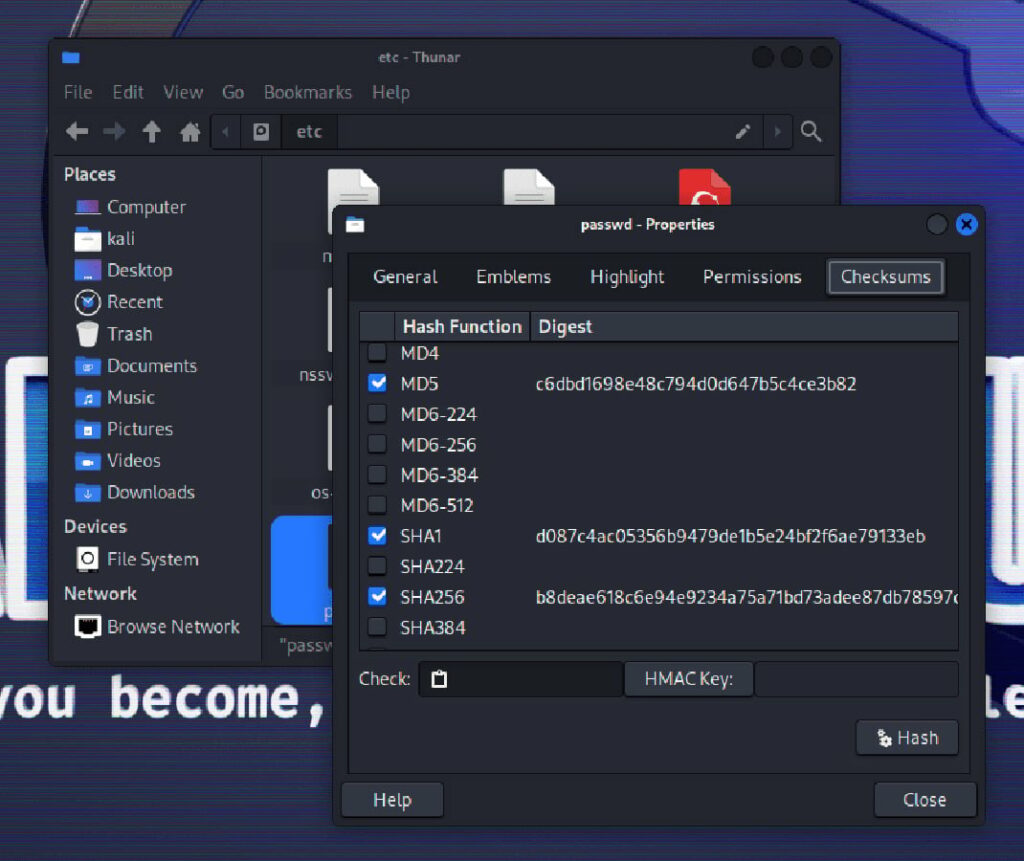
Task: Go back using the back arrow
Action: [x=76, y=131]
